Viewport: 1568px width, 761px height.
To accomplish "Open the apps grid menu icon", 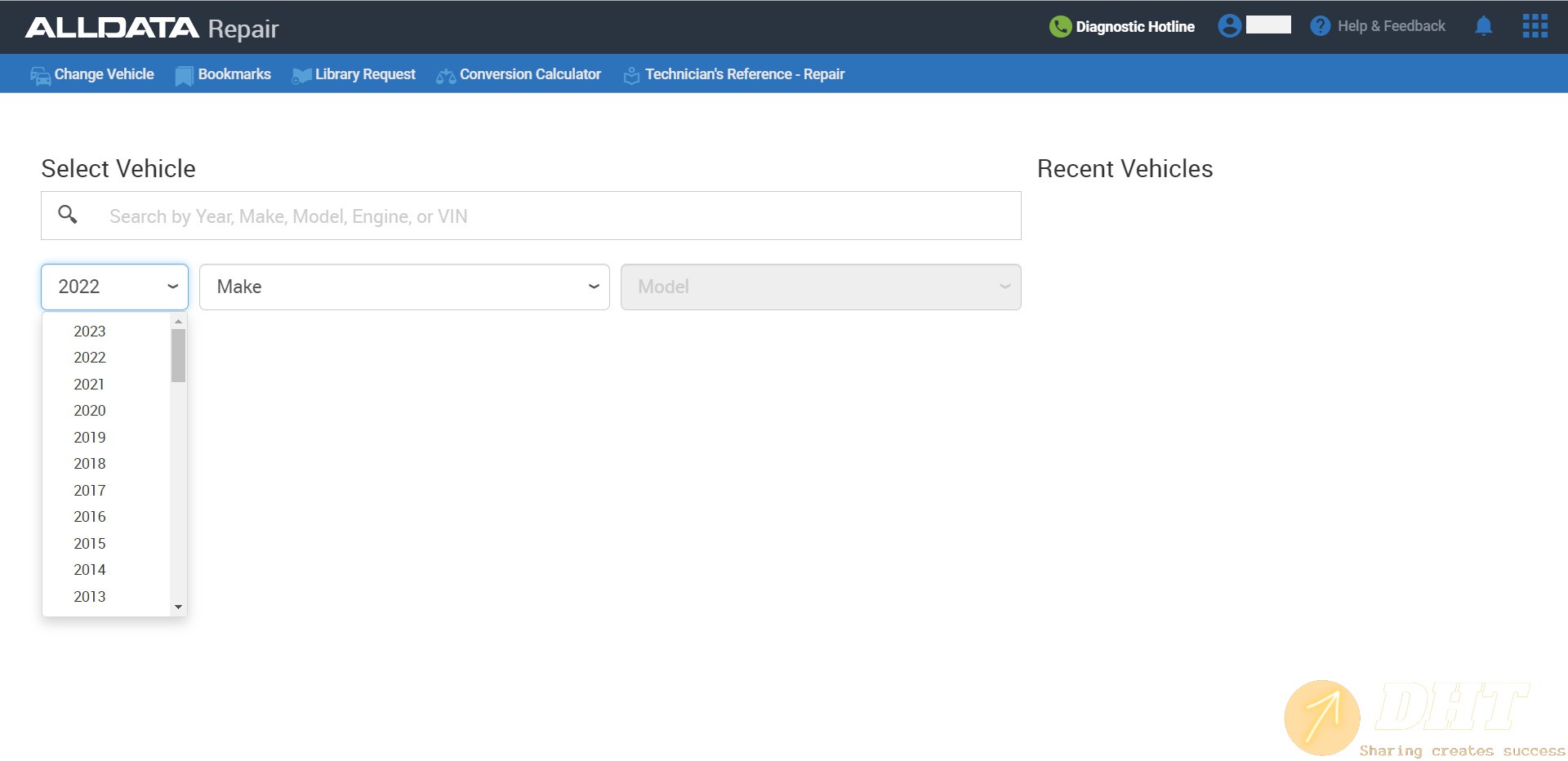I will coord(1535,26).
